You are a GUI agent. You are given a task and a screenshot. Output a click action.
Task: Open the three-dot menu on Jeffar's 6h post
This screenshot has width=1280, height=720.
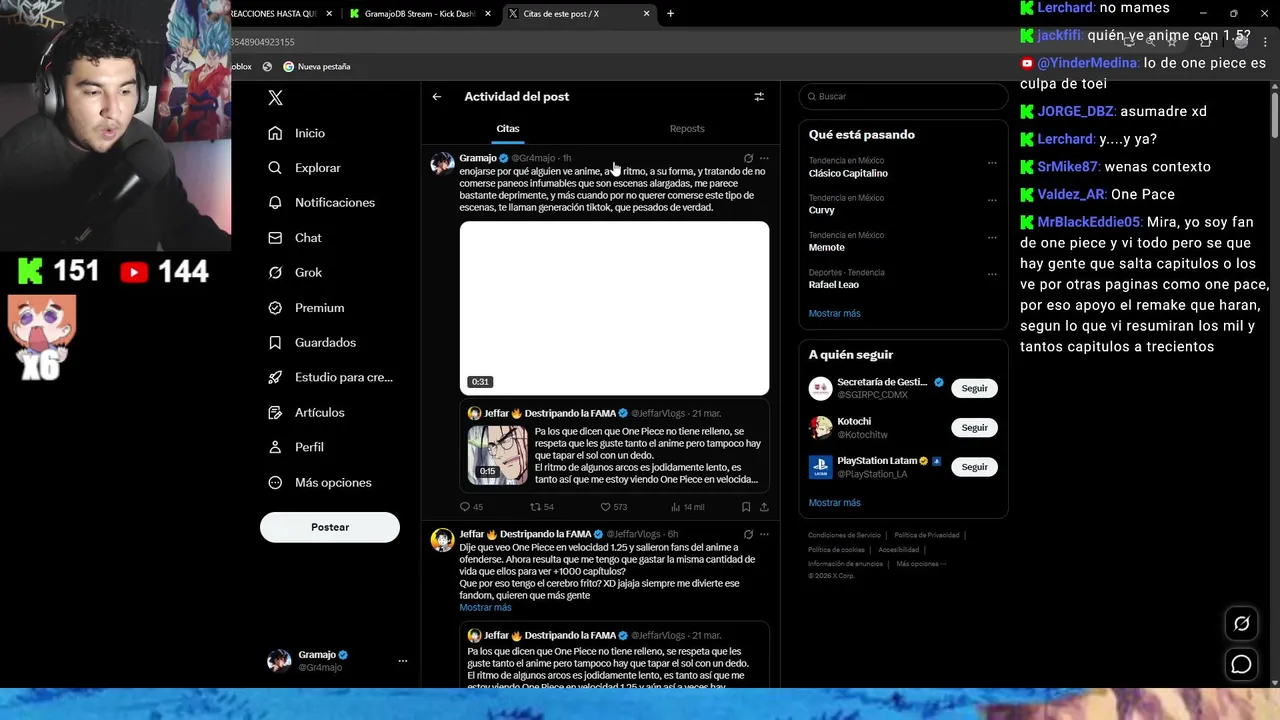pos(764,534)
